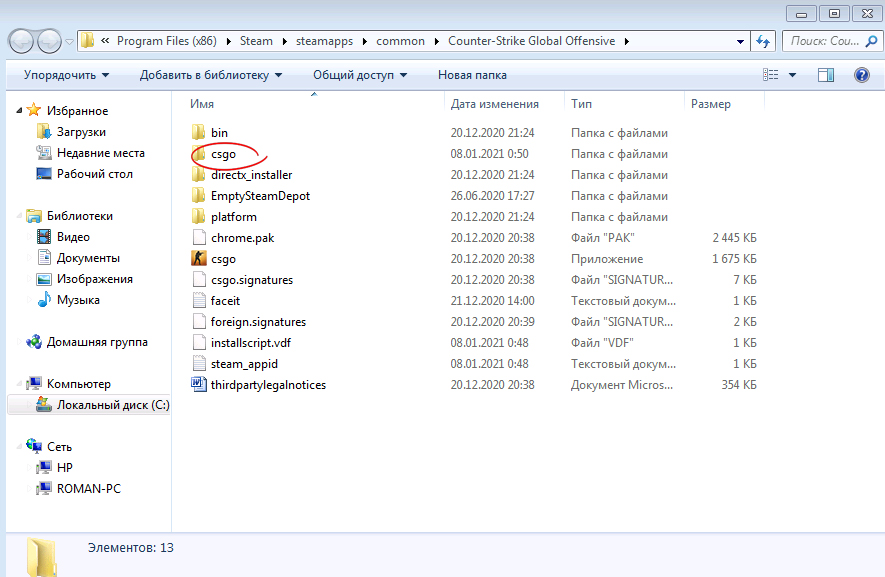
Task: Open the 'Музыка' library
Action: [x=78, y=300]
